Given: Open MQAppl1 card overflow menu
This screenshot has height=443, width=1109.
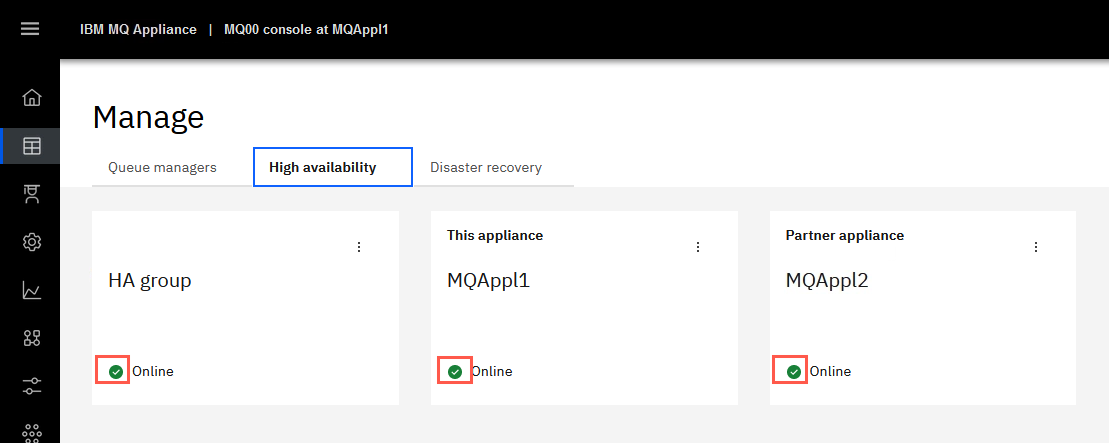Looking at the screenshot, I should click(x=698, y=246).
